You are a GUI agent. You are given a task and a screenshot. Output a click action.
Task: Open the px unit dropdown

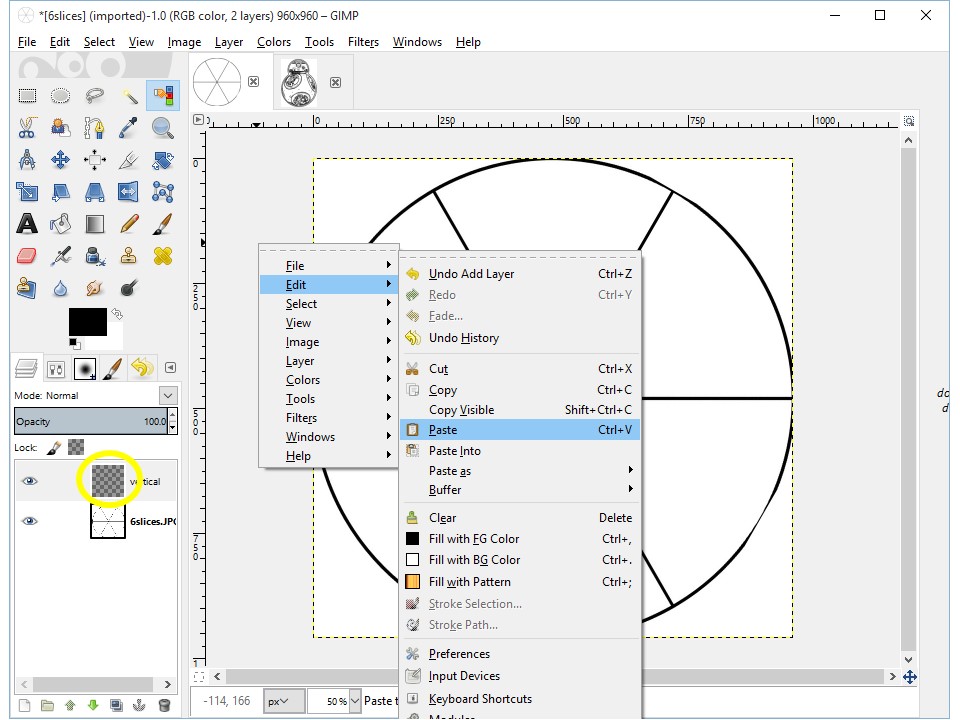[x=284, y=701]
